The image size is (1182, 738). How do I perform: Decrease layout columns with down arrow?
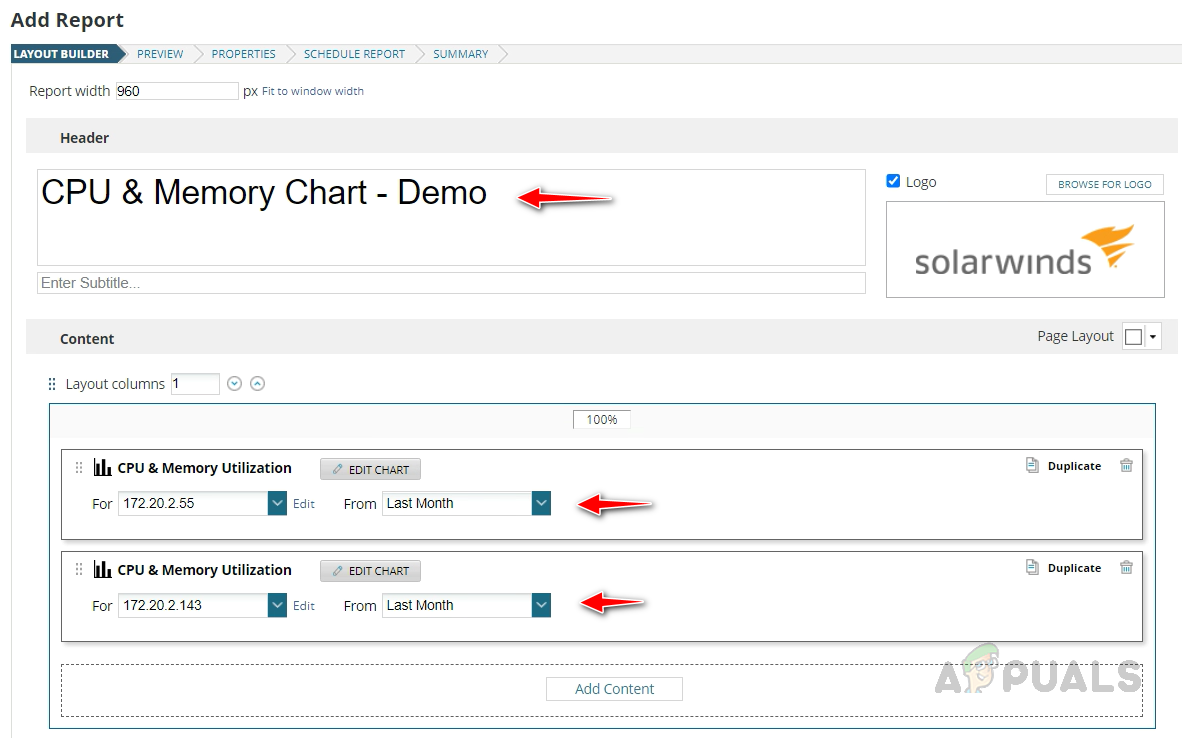pyautogui.click(x=235, y=383)
